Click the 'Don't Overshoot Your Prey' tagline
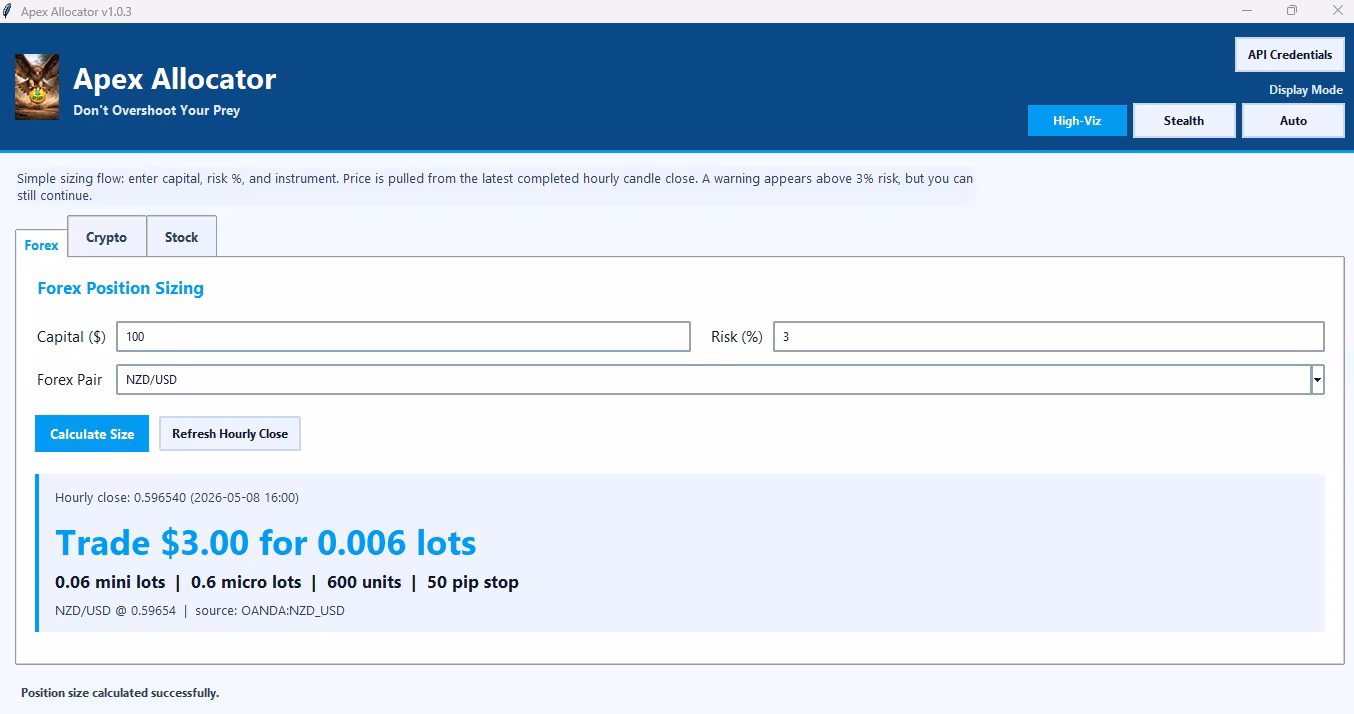The width and height of the screenshot is (1354, 714). click(x=157, y=110)
